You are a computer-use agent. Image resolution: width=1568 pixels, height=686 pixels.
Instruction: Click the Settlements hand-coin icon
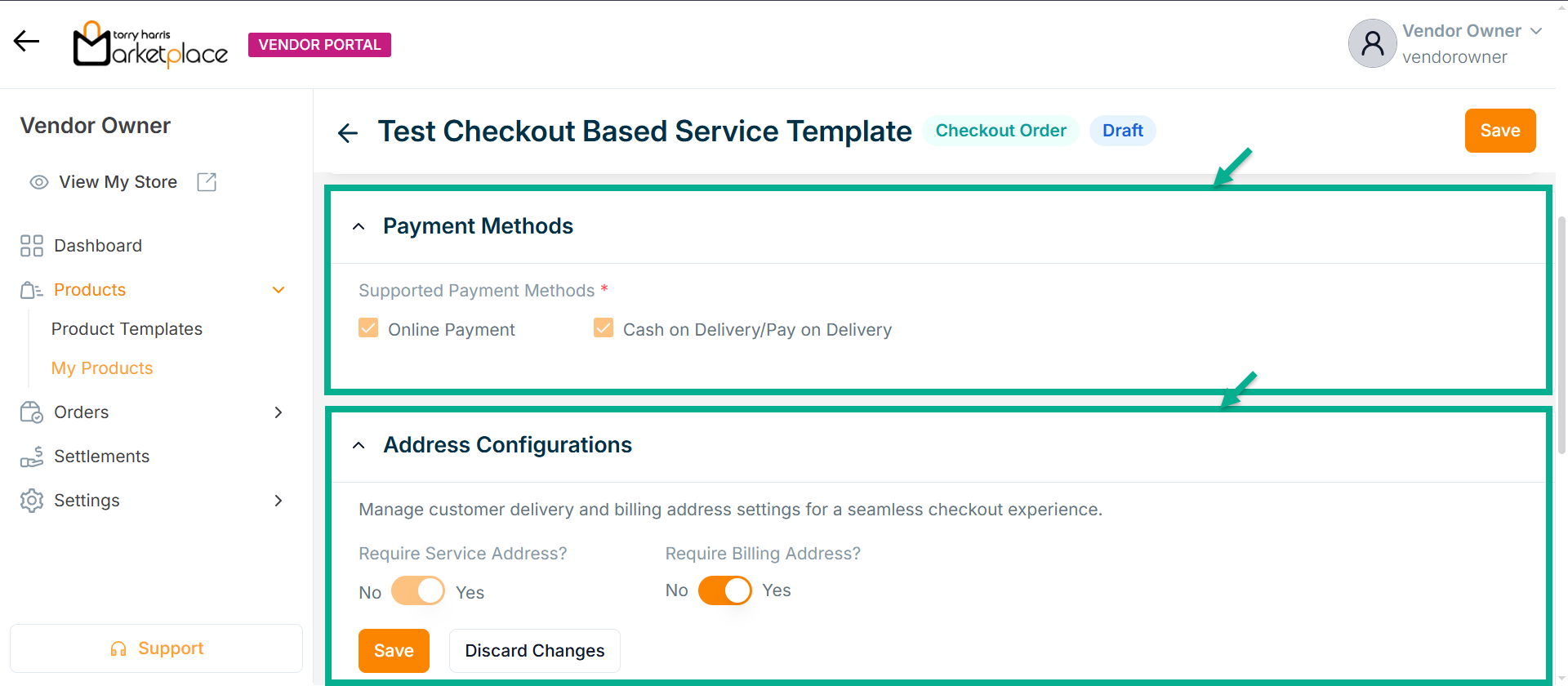(x=32, y=457)
